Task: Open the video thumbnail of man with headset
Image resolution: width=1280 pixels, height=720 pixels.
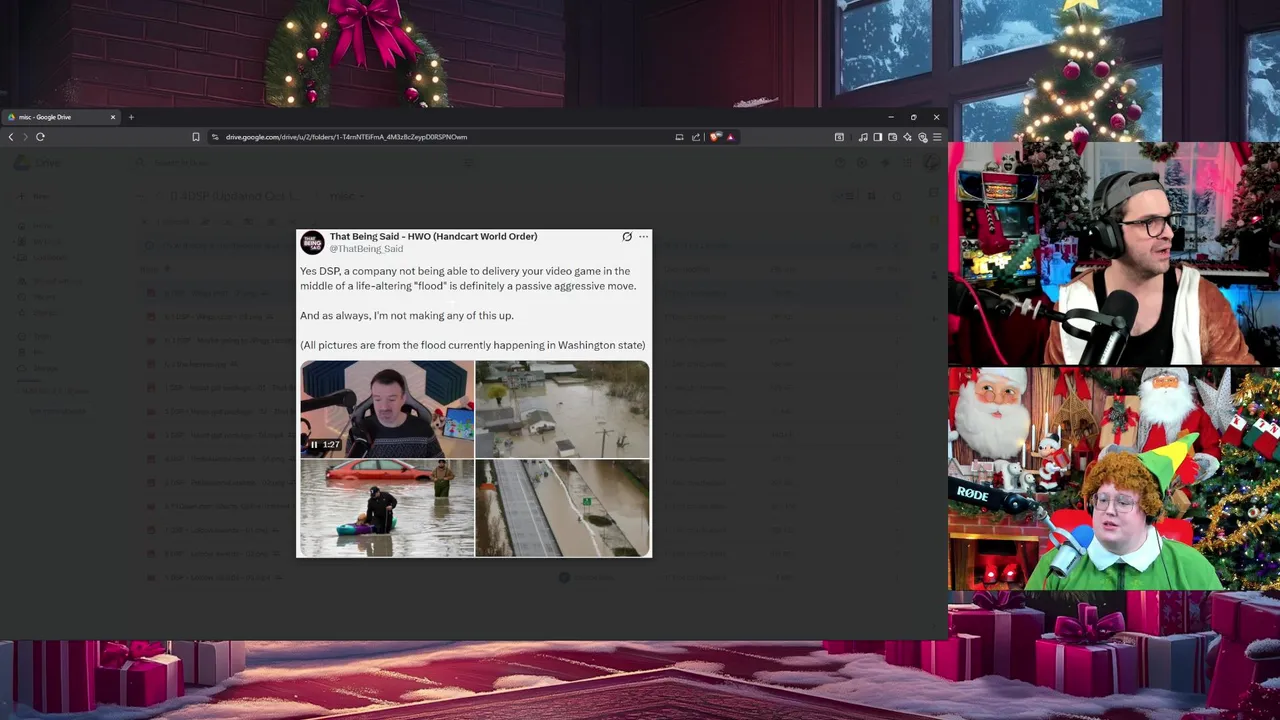Action: click(x=387, y=409)
